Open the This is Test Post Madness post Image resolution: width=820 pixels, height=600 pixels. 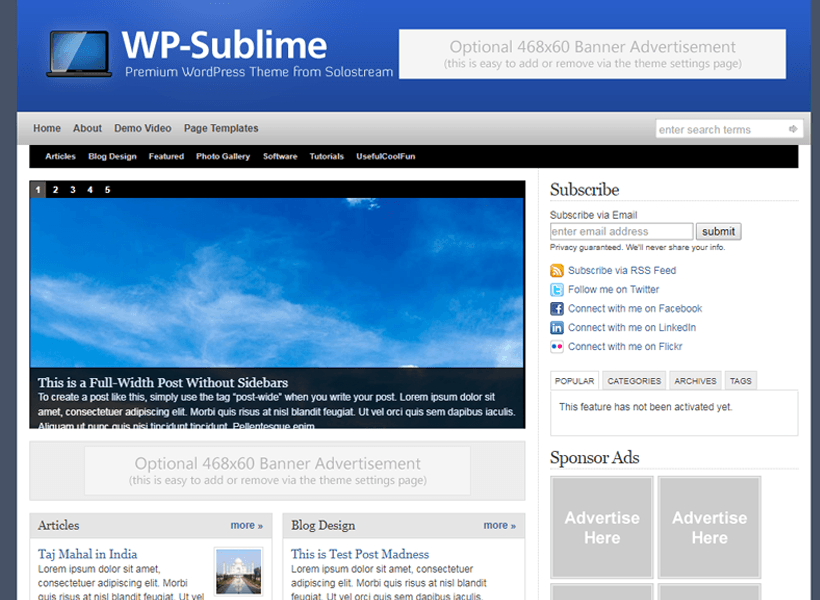[360, 554]
